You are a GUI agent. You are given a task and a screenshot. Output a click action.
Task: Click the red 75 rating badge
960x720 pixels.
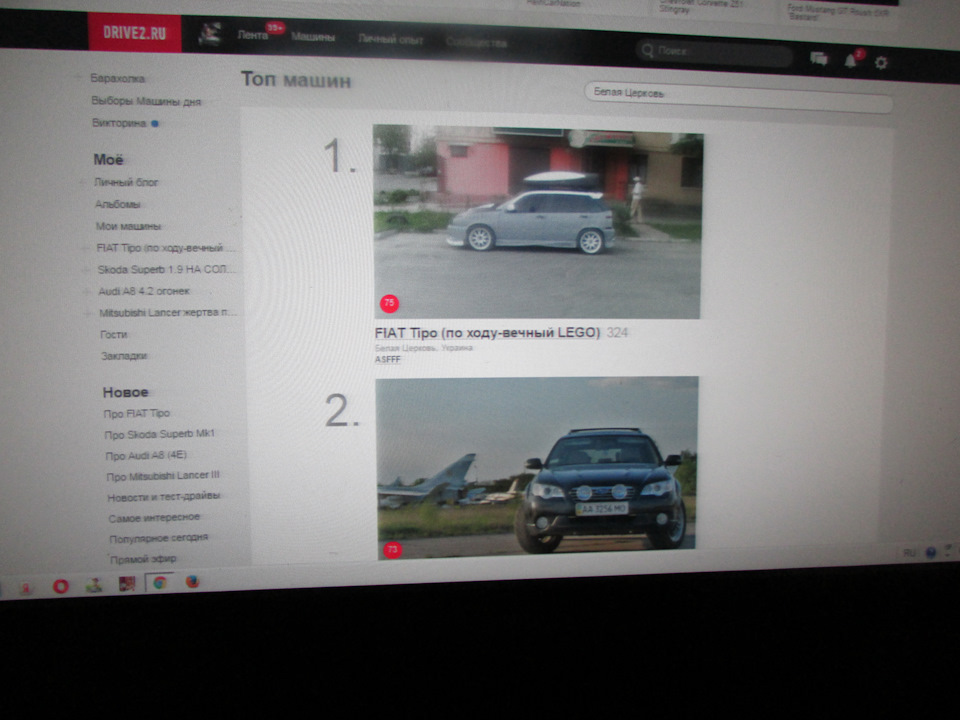point(389,303)
